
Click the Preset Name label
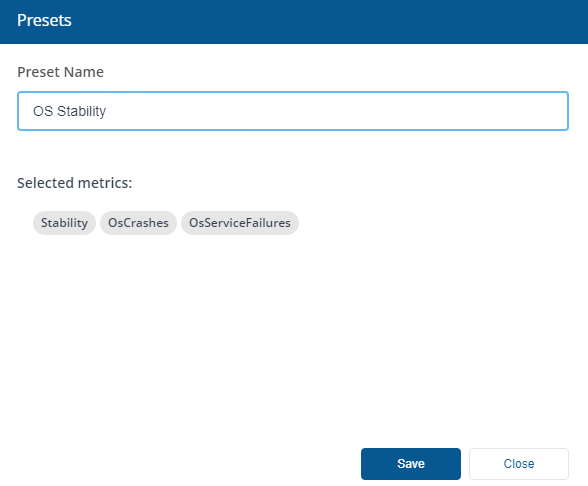[x=60, y=72]
